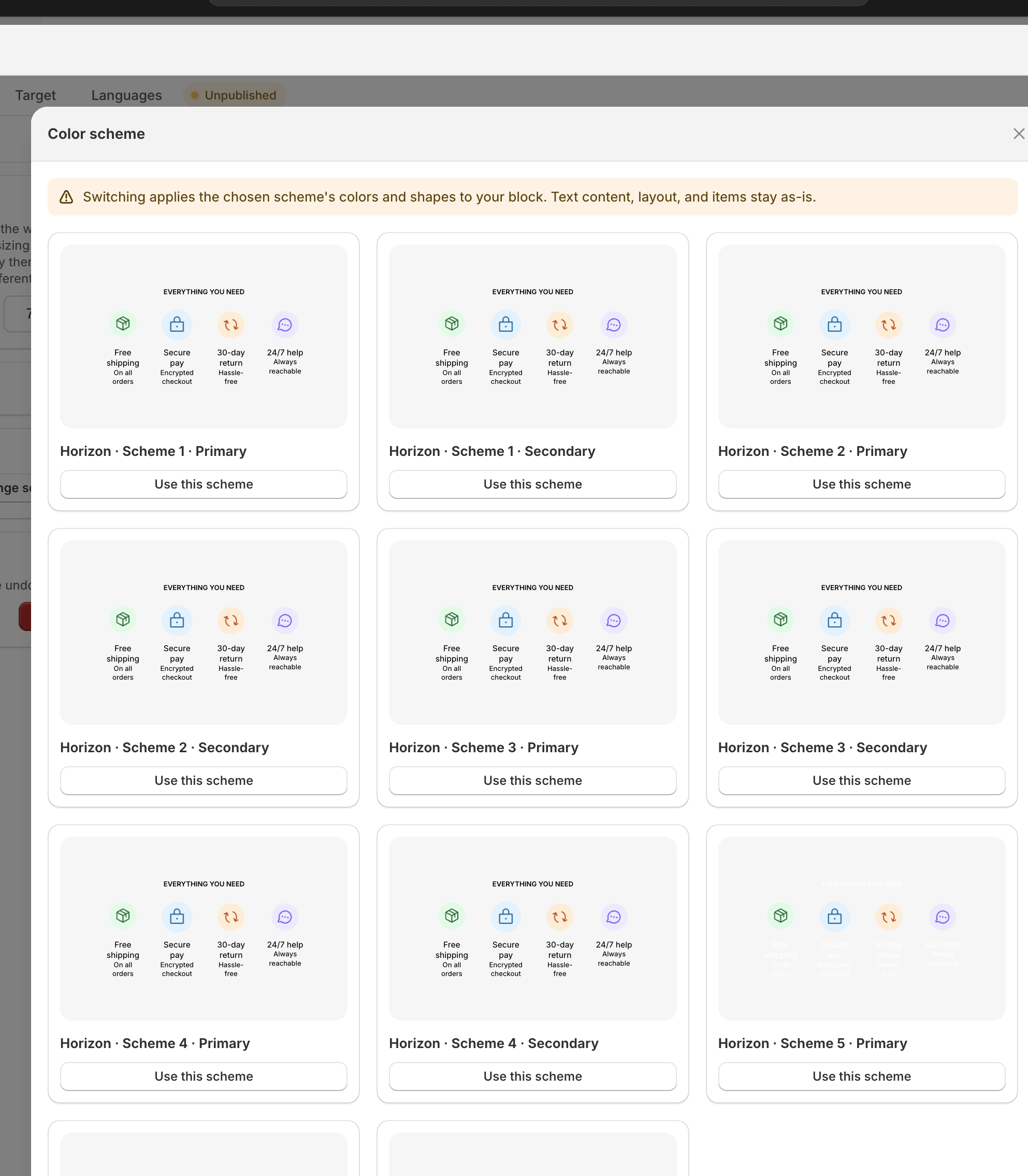Image resolution: width=1028 pixels, height=1176 pixels.
Task: Click the 24/7 help chat icon in Scheme 3 Primary preview
Action: pos(613,621)
